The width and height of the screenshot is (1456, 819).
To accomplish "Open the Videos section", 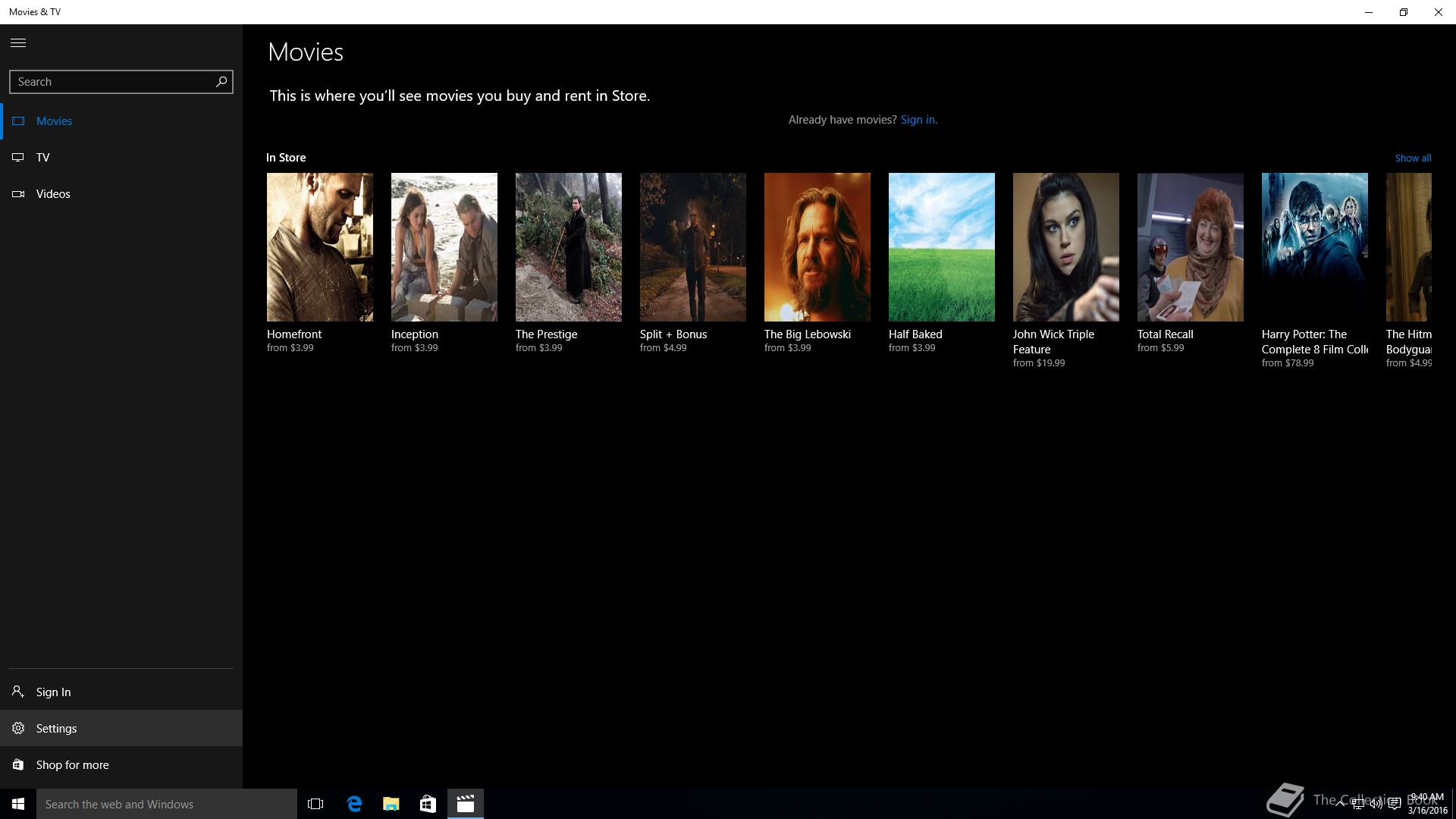I will 121,194.
